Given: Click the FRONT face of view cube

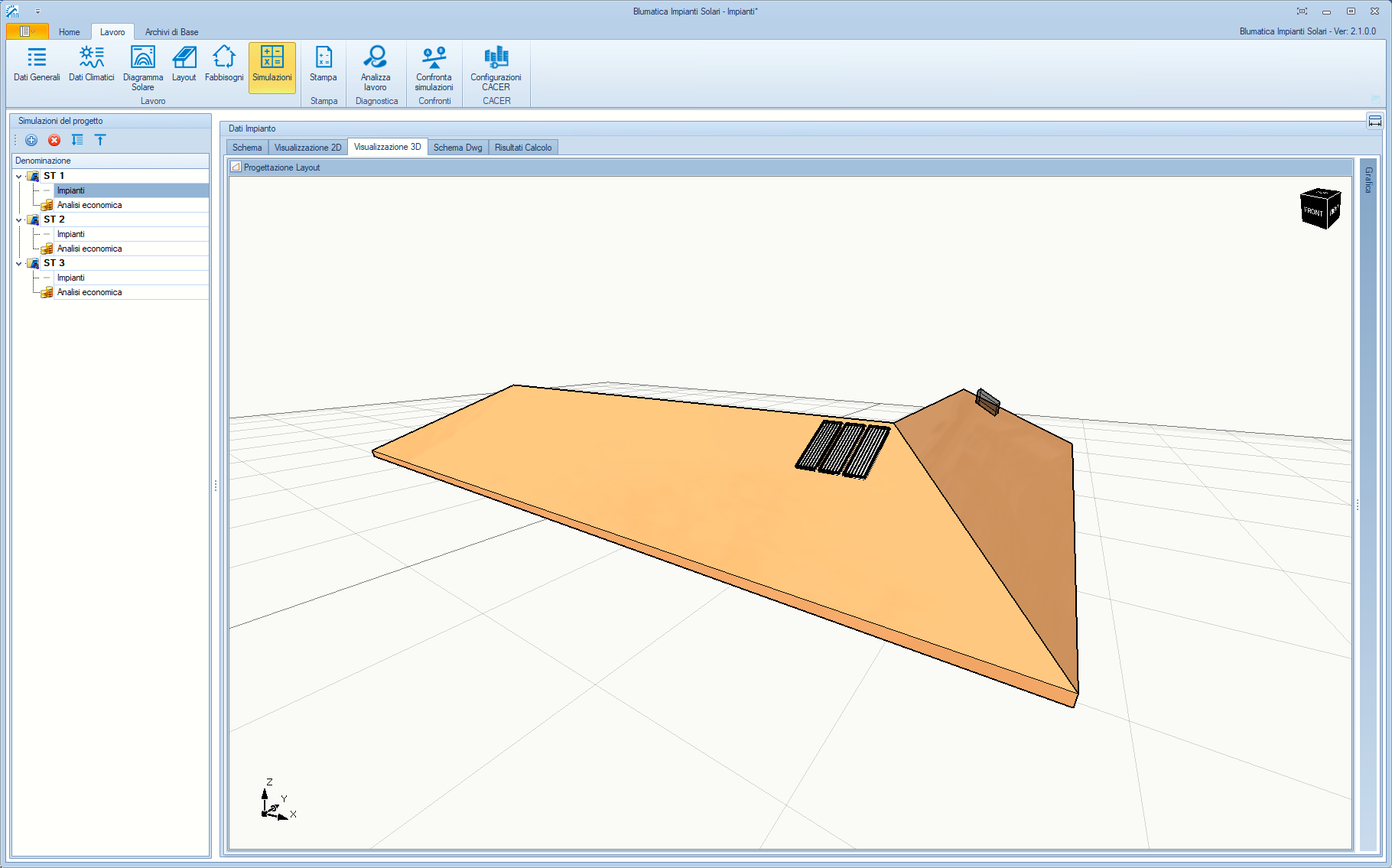Looking at the screenshot, I should pos(1313,210).
